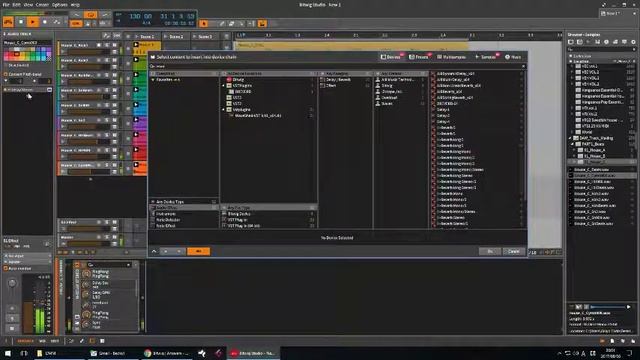Viewport: 640px width, 360px height.
Task: Open the View menu
Action: tap(28, 4)
